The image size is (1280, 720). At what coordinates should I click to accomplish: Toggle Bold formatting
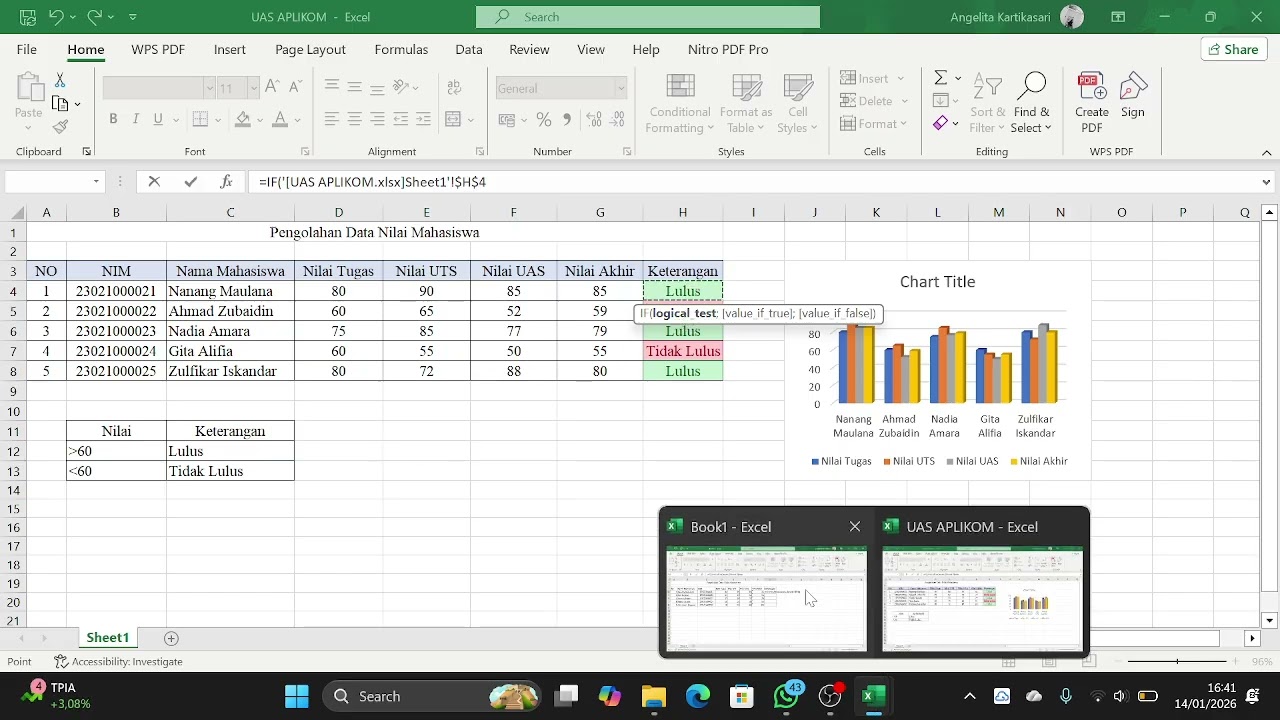[x=113, y=119]
